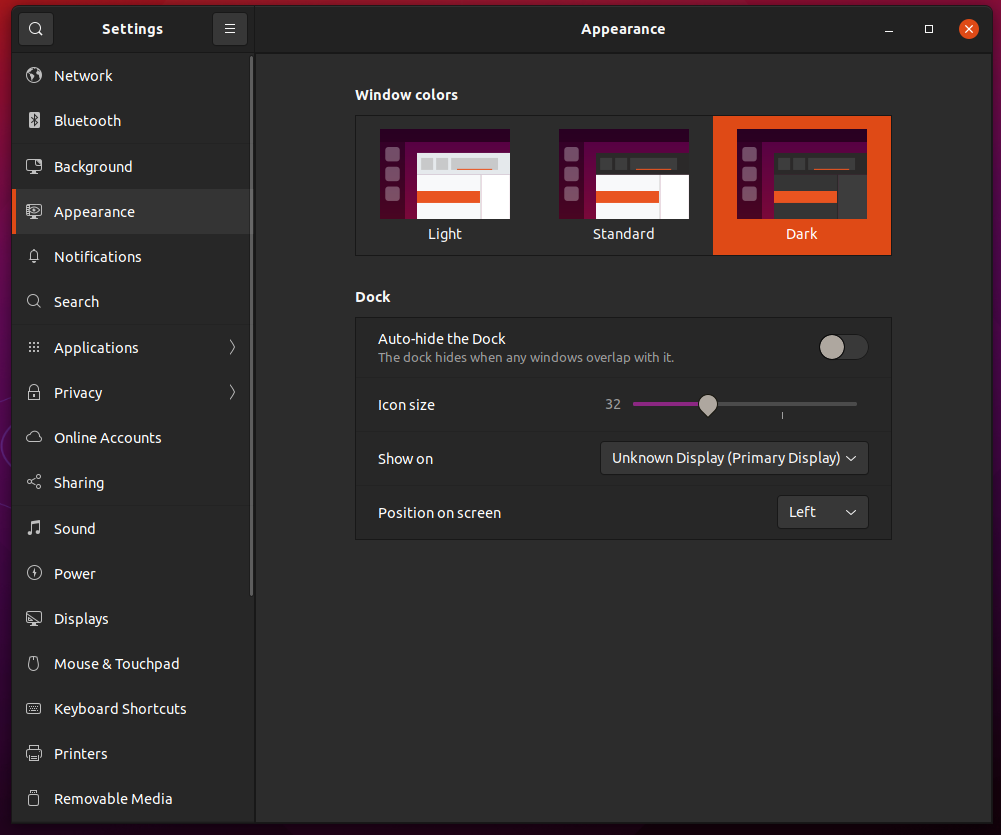Viewport: 1001px width, 835px height.
Task: Click the icon size value 32
Action: [613, 404]
